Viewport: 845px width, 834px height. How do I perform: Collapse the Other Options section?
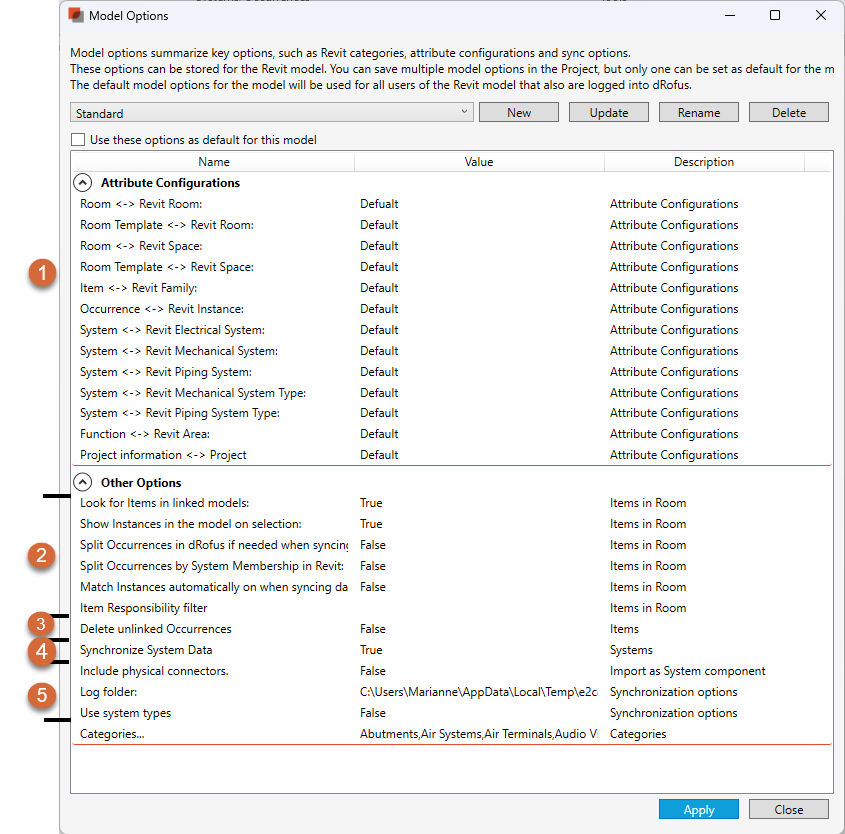[82, 482]
